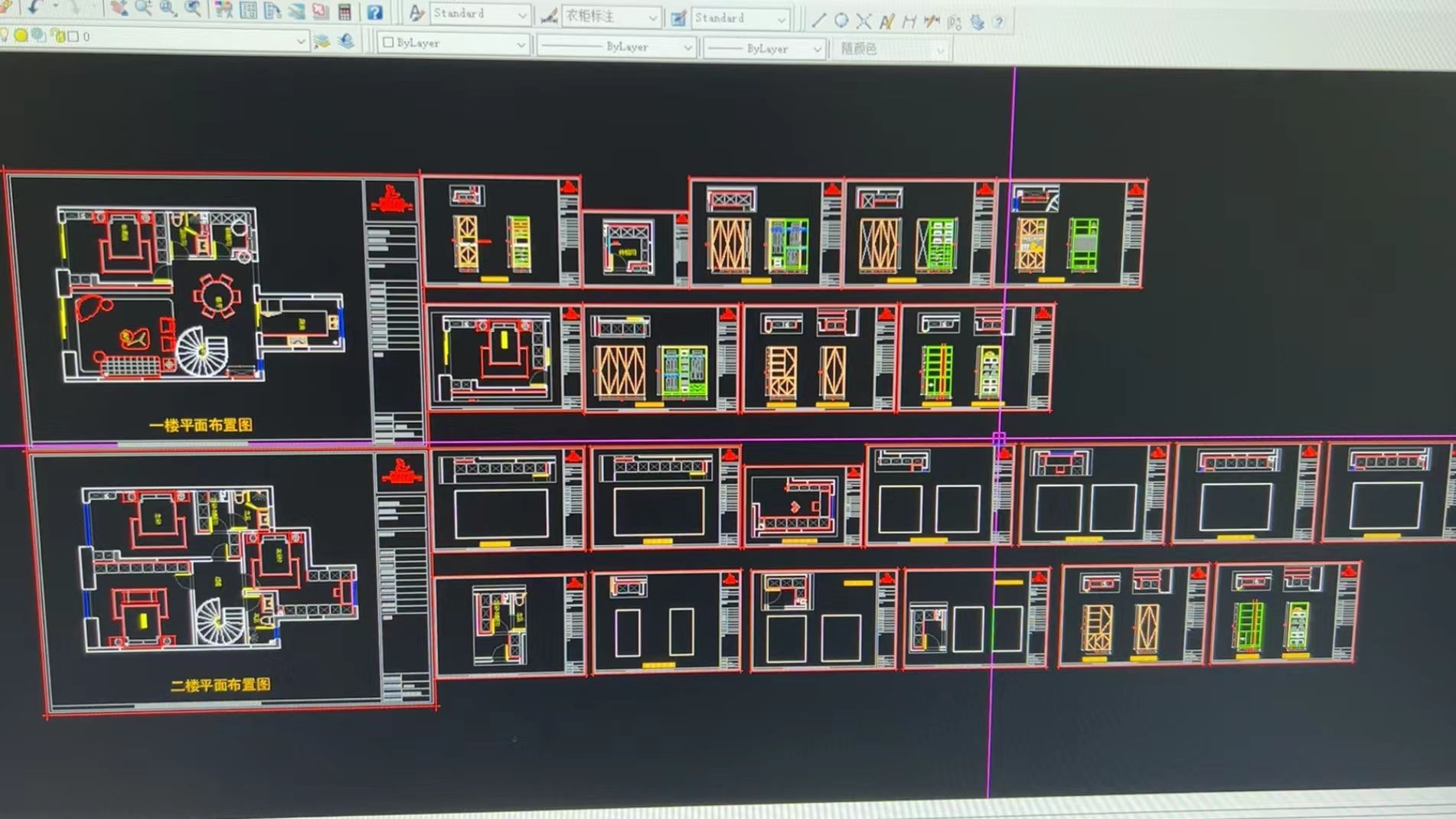Open the Layer Properties Manager icon
Screen dimensions: 1456x819
click(322, 41)
